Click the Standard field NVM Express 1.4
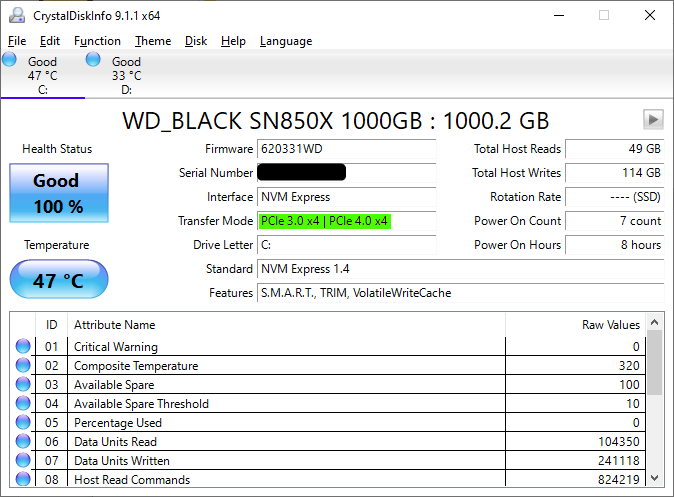 [x=461, y=269]
